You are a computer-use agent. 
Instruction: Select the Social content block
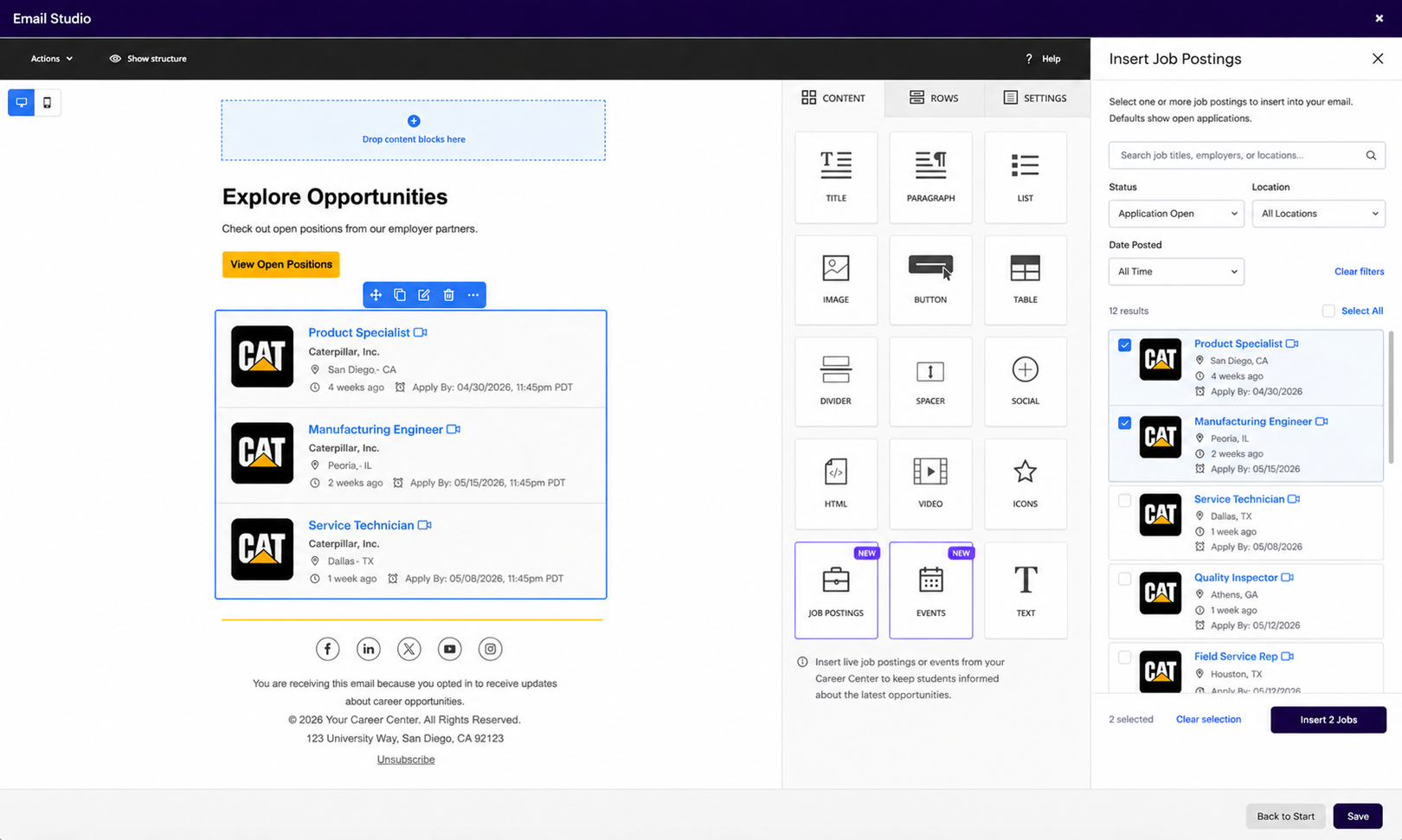[1026, 382]
